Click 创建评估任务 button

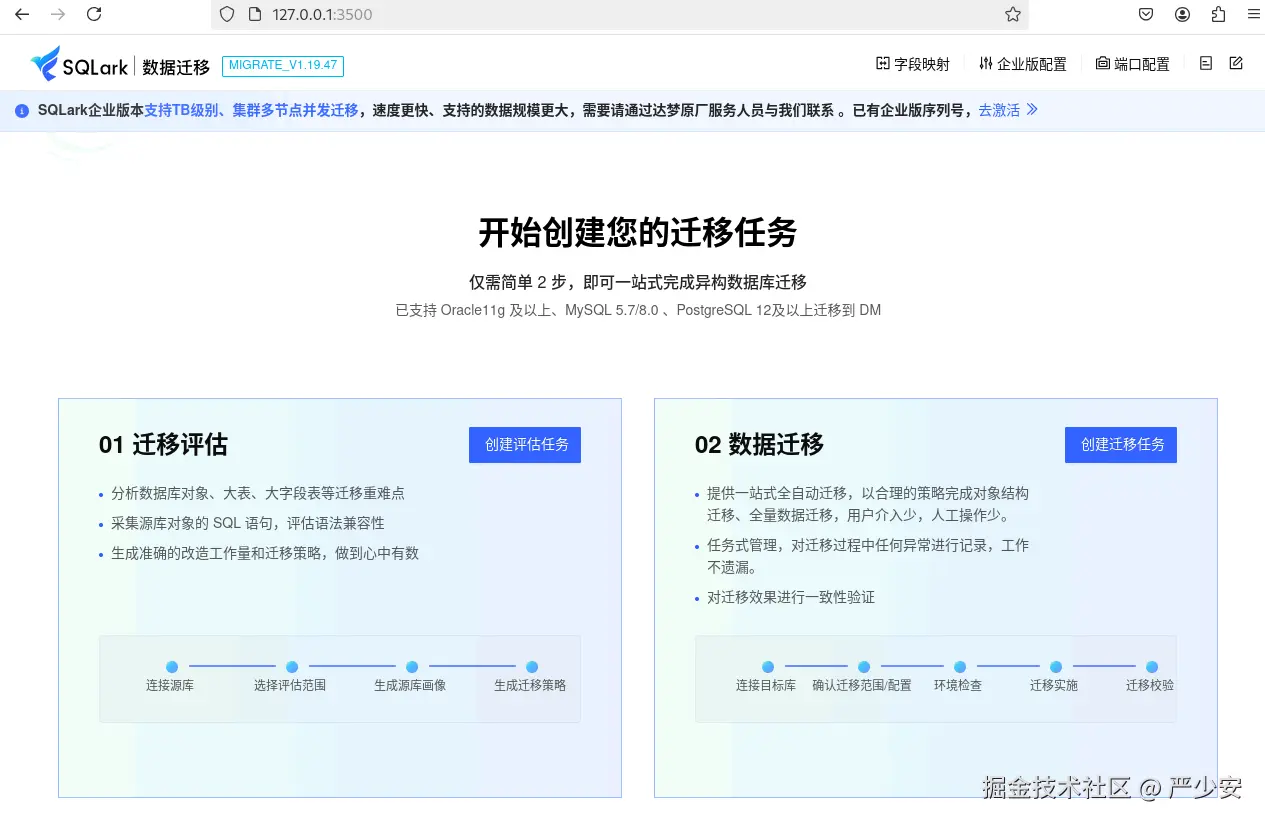[x=525, y=444]
